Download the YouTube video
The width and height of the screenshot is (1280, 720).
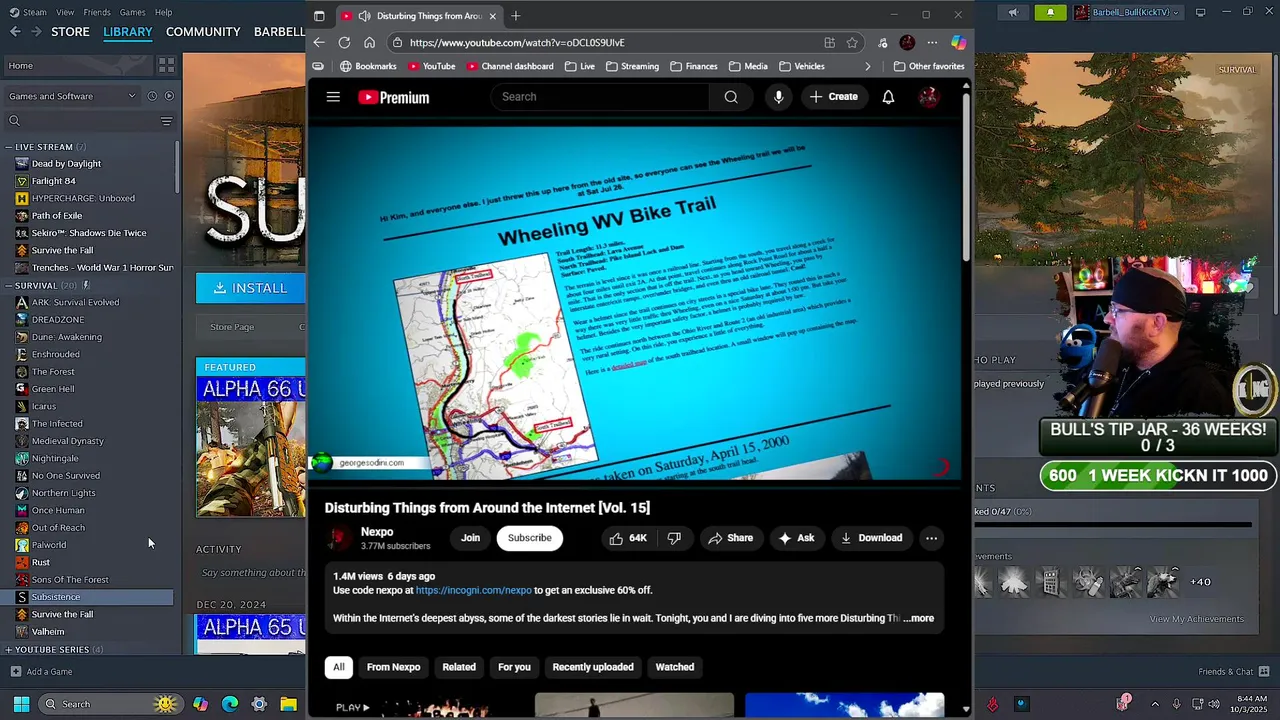pyautogui.click(x=871, y=538)
